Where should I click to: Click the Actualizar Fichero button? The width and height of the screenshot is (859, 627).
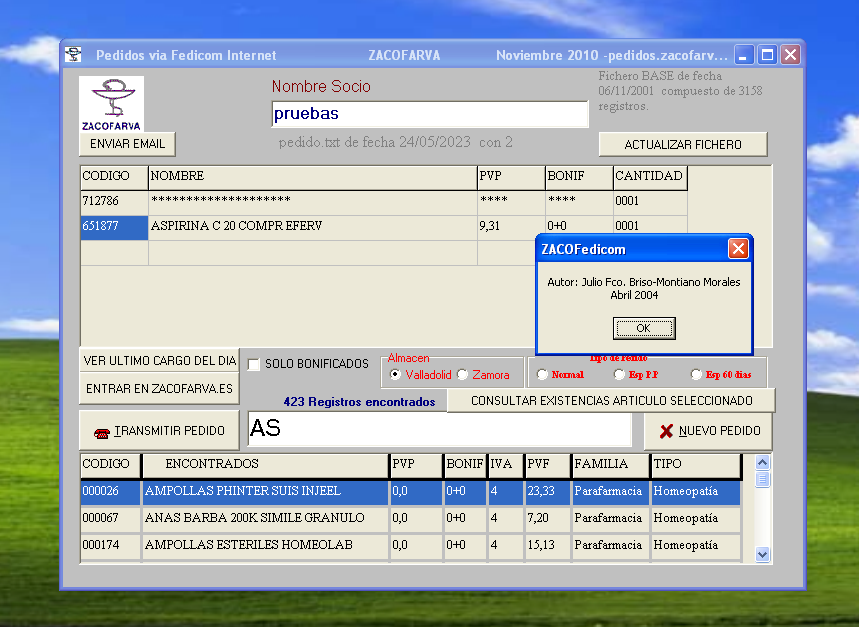(683, 145)
